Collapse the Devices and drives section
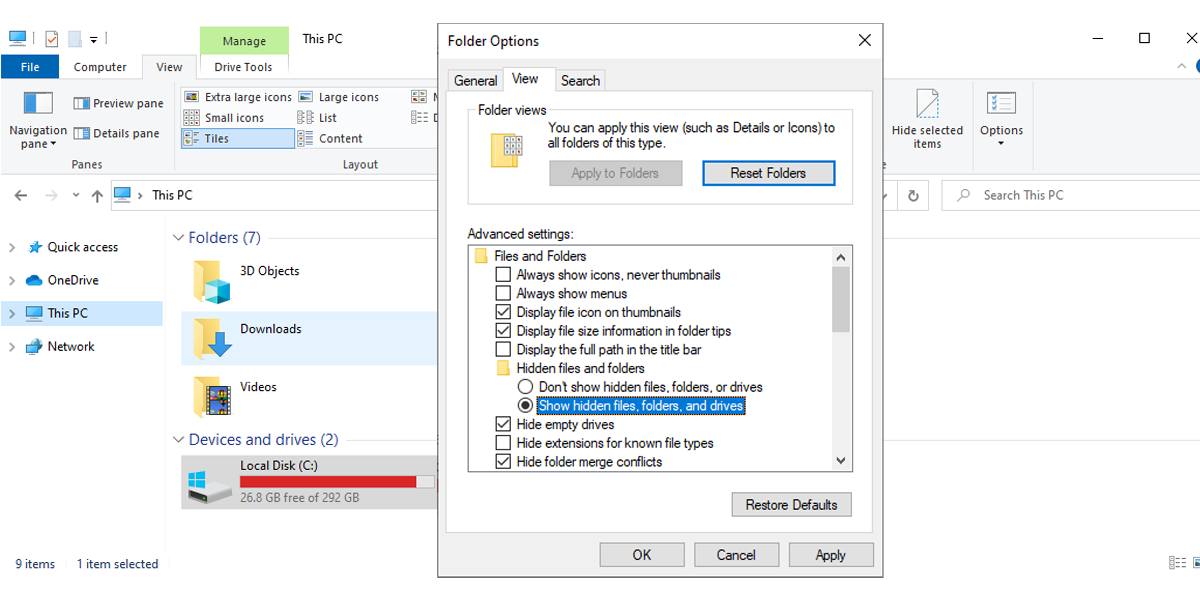This screenshot has height=600, width=1200. tap(178, 439)
